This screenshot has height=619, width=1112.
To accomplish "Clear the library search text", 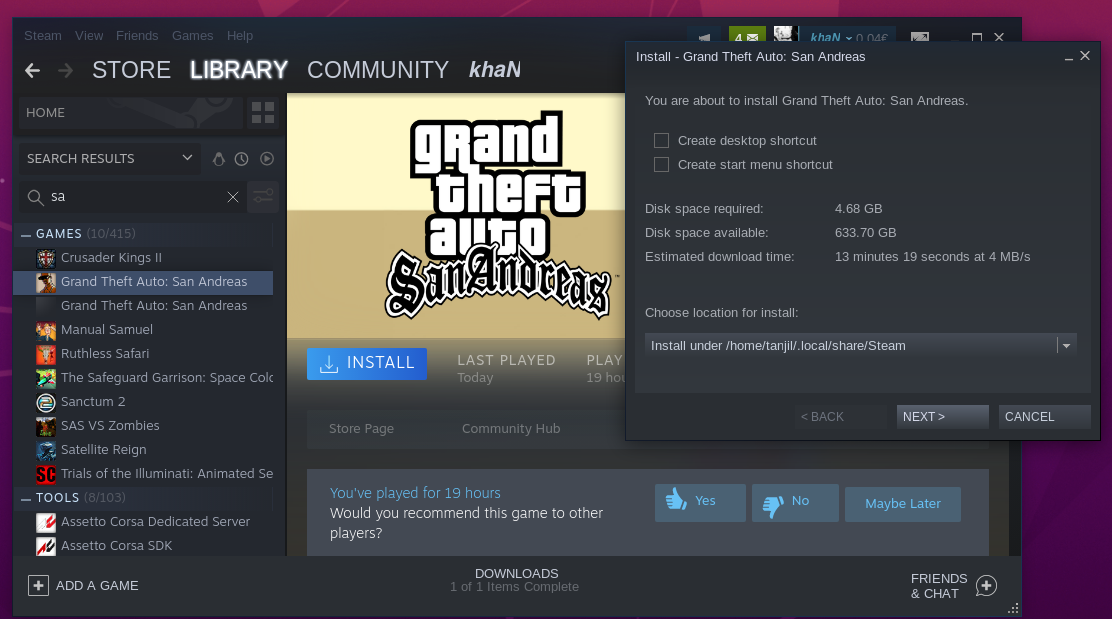I will click(x=233, y=197).
